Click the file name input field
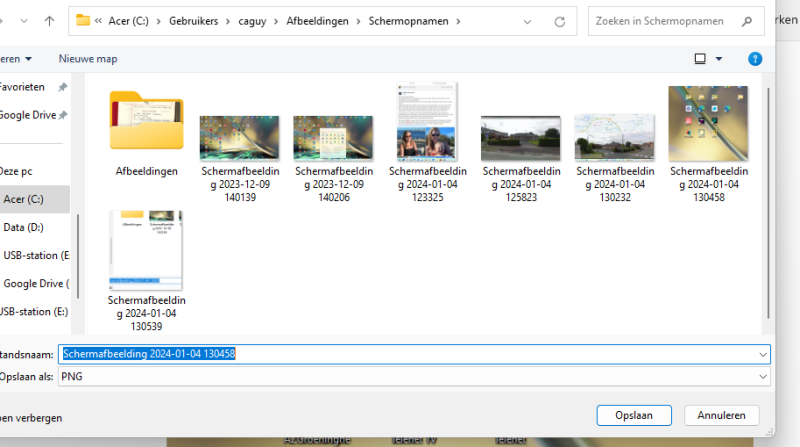The image size is (800, 447). pos(414,354)
